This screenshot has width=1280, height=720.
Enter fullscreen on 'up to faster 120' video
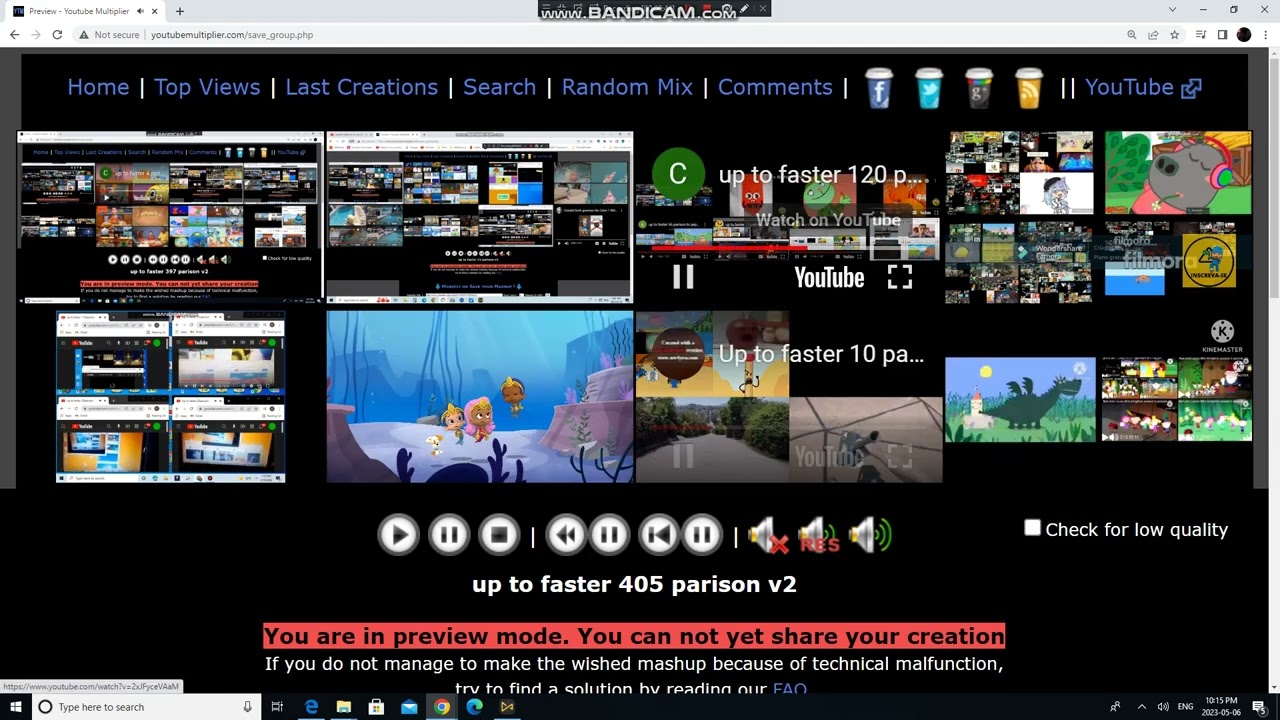point(900,277)
